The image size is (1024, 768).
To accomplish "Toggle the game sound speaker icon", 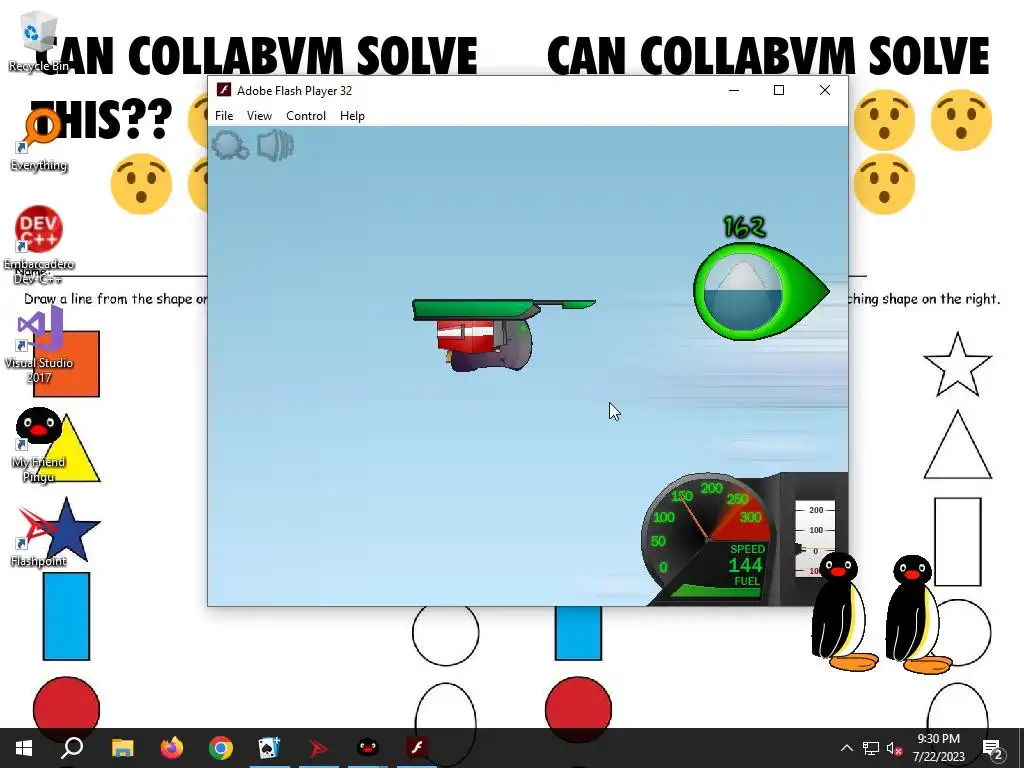I will [275, 145].
